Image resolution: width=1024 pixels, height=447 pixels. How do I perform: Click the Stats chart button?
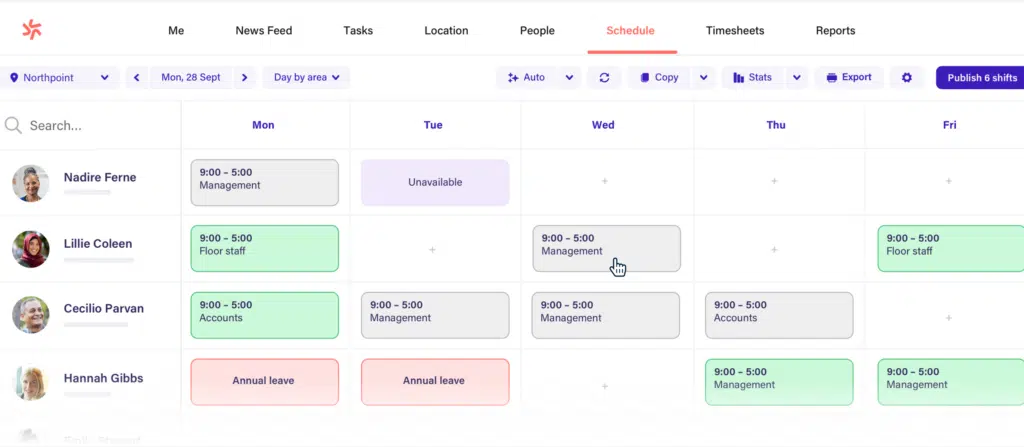pos(752,78)
